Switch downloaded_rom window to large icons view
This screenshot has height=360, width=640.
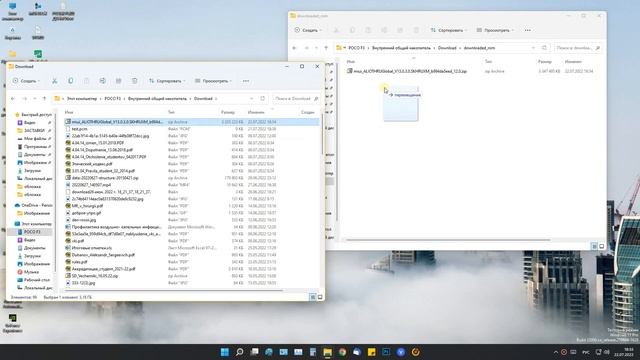tap(602, 246)
